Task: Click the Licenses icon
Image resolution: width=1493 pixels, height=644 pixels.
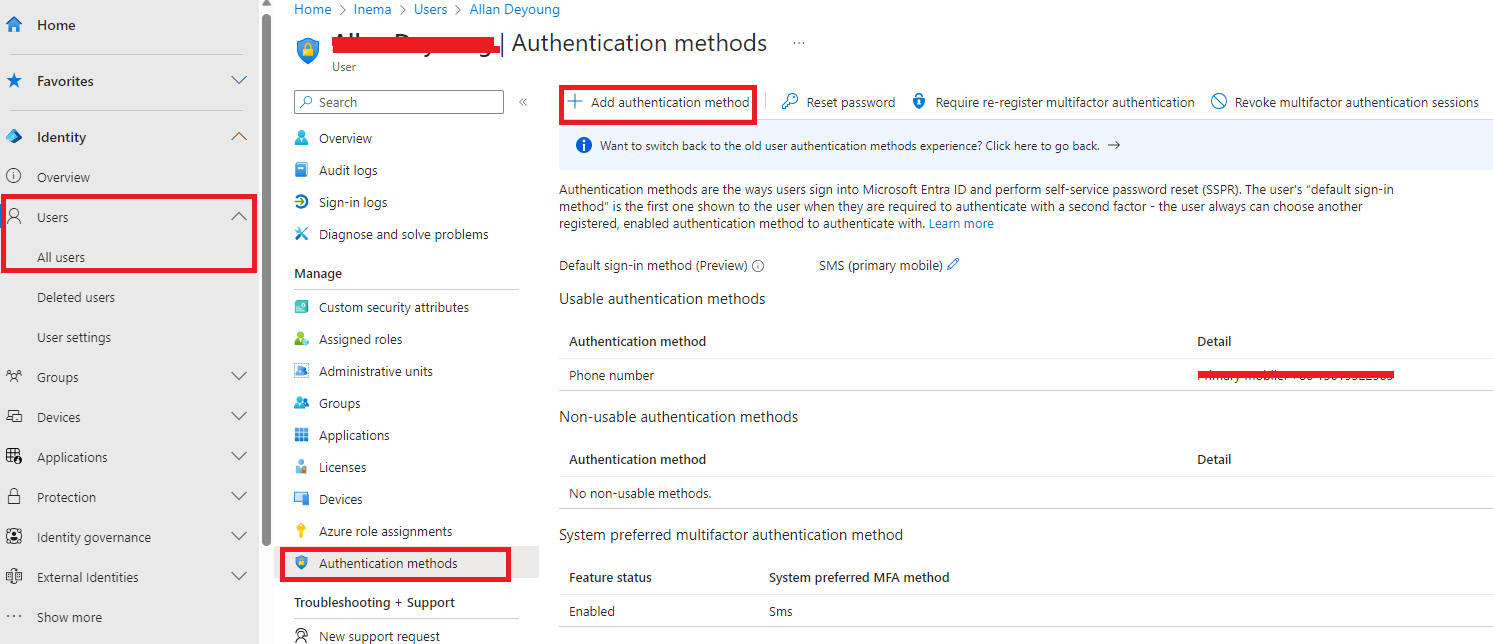Action: point(302,466)
